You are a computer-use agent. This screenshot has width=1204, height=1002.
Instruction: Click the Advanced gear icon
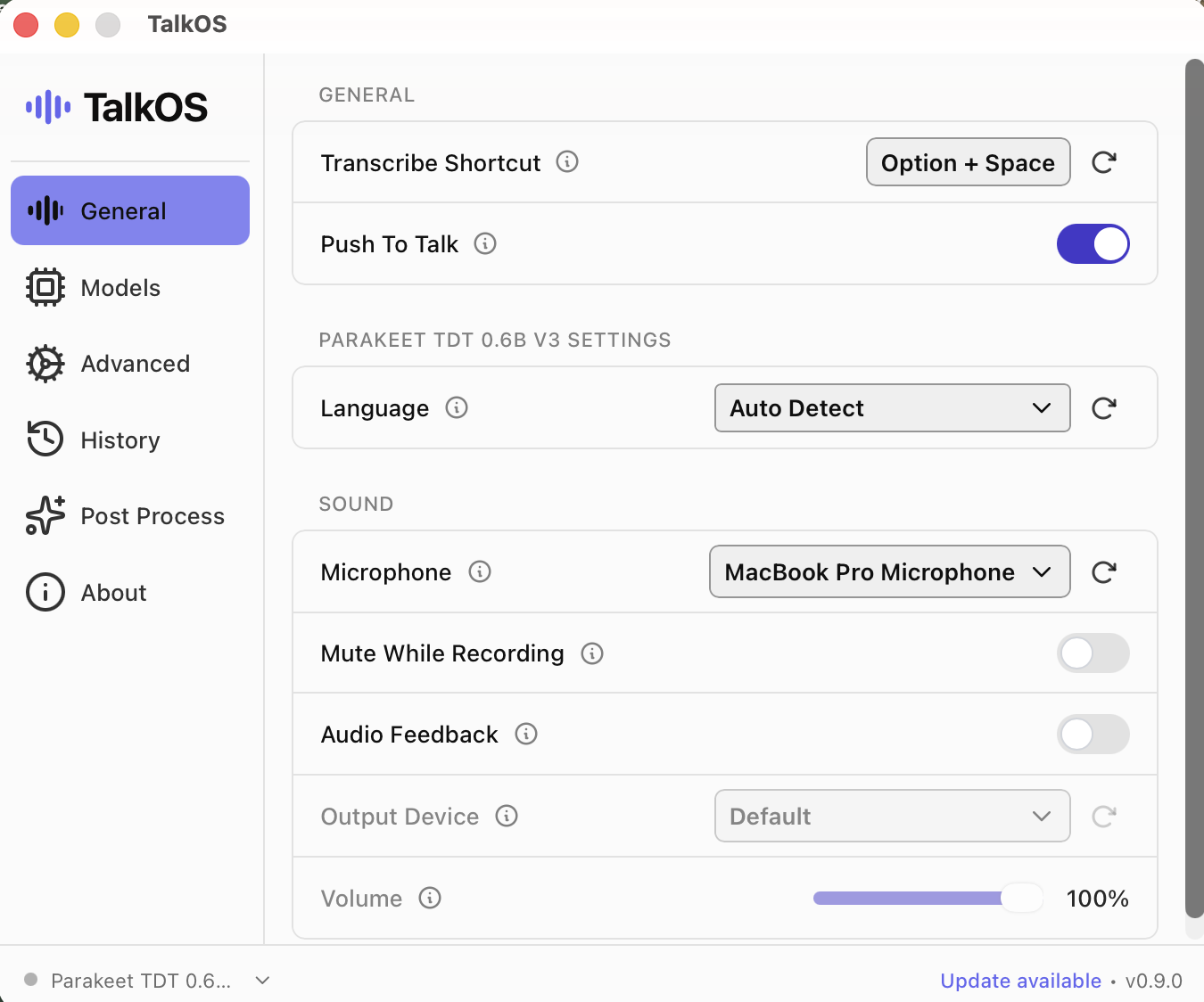point(45,364)
